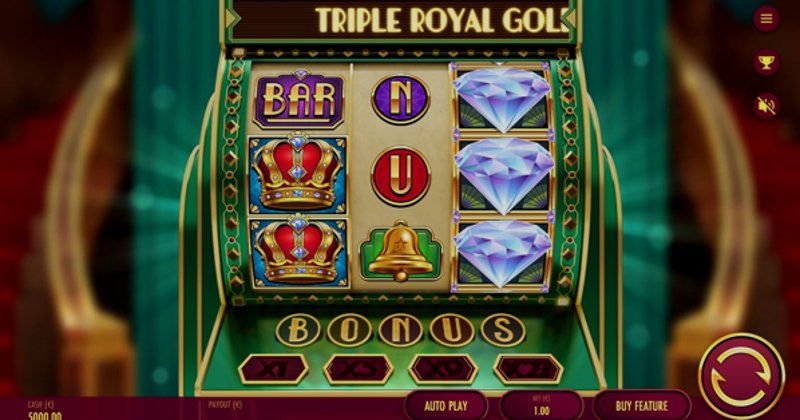
Task: Click the red U letter symbol
Action: 401,176
